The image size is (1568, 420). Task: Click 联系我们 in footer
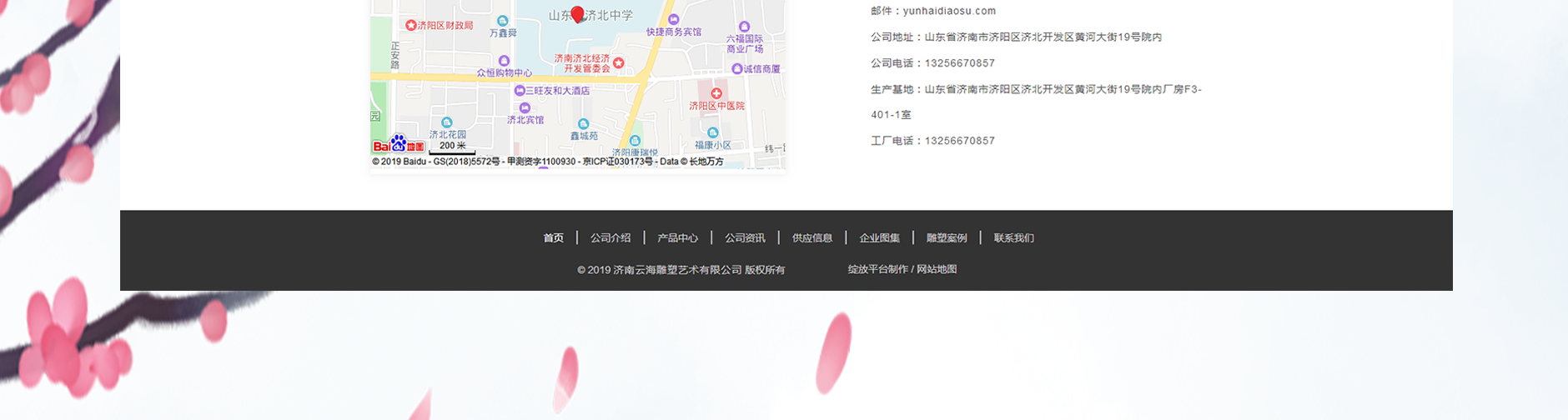[x=1014, y=238]
